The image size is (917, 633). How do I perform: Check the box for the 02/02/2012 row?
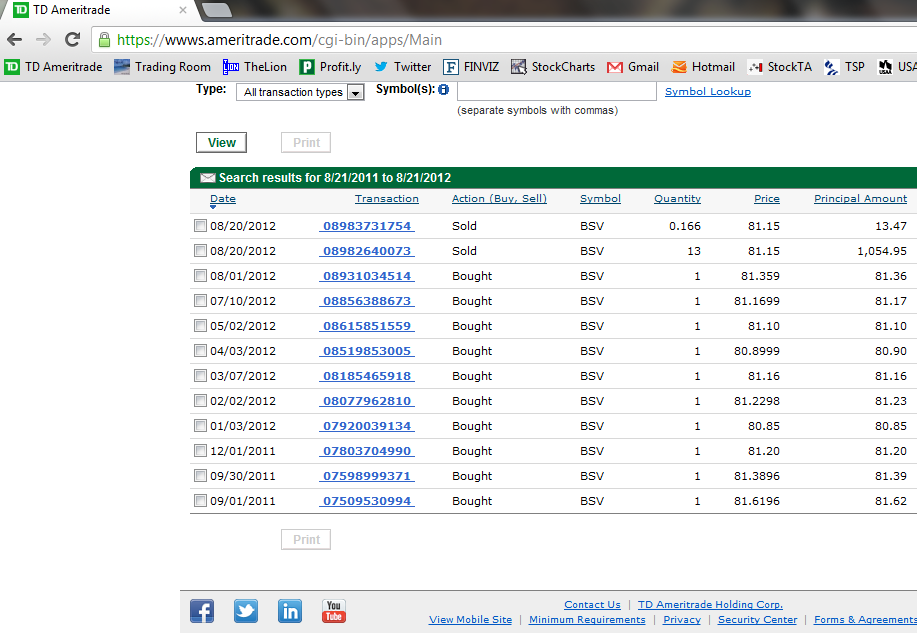click(200, 401)
